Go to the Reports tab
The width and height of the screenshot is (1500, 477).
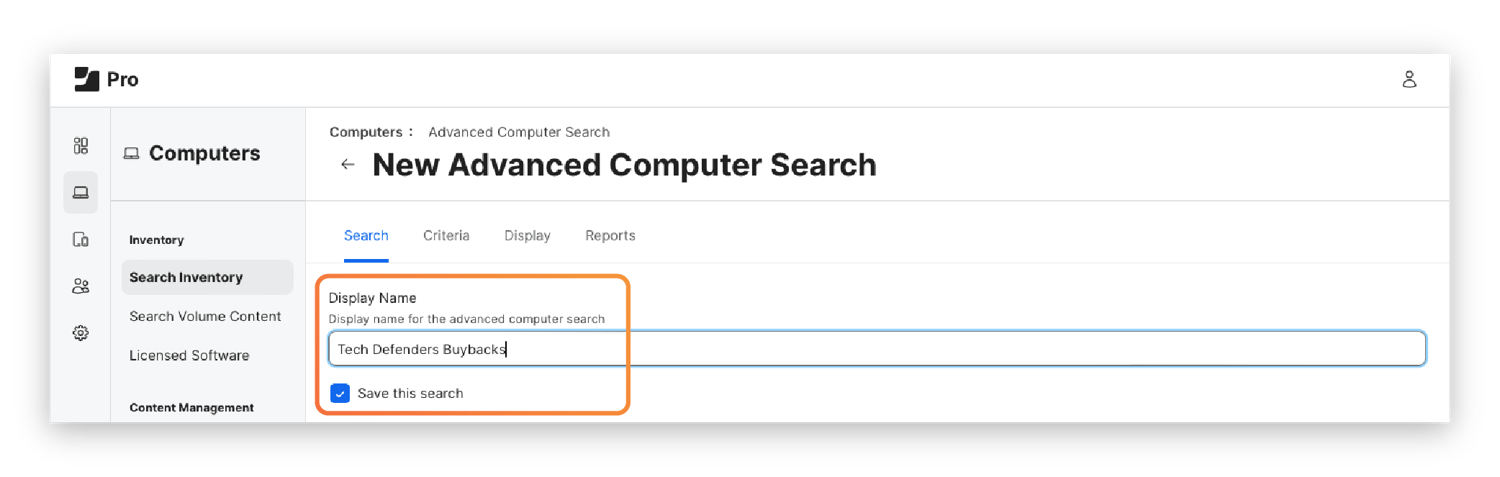[x=610, y=236]
